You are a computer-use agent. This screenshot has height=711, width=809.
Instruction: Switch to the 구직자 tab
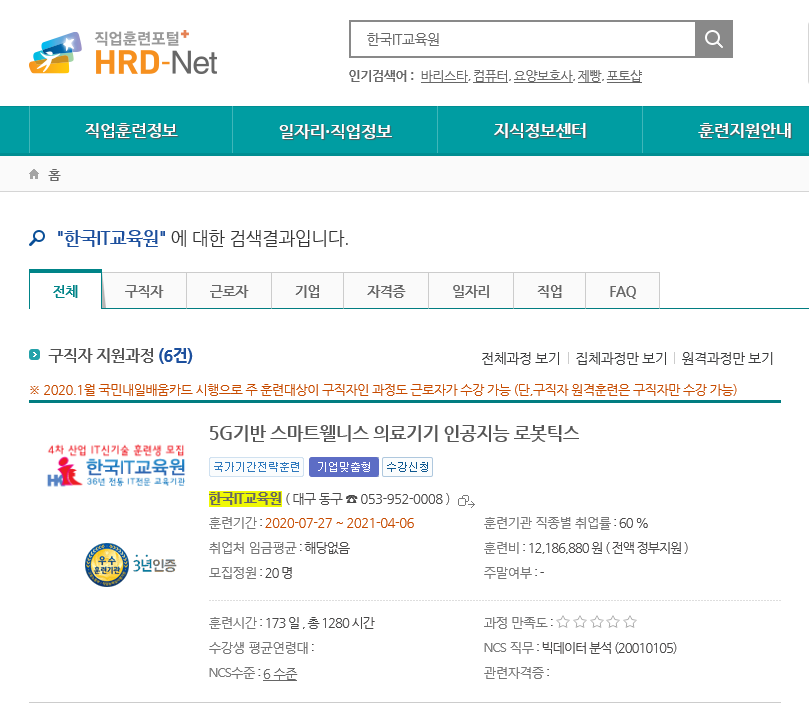coord(144,291)
